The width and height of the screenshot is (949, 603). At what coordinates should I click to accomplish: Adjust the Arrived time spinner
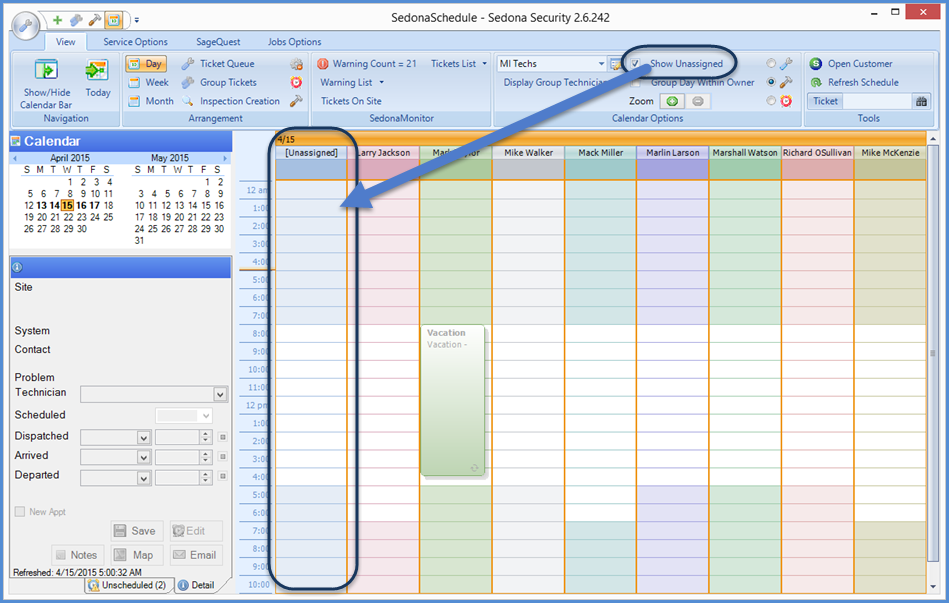coord(206,457)
